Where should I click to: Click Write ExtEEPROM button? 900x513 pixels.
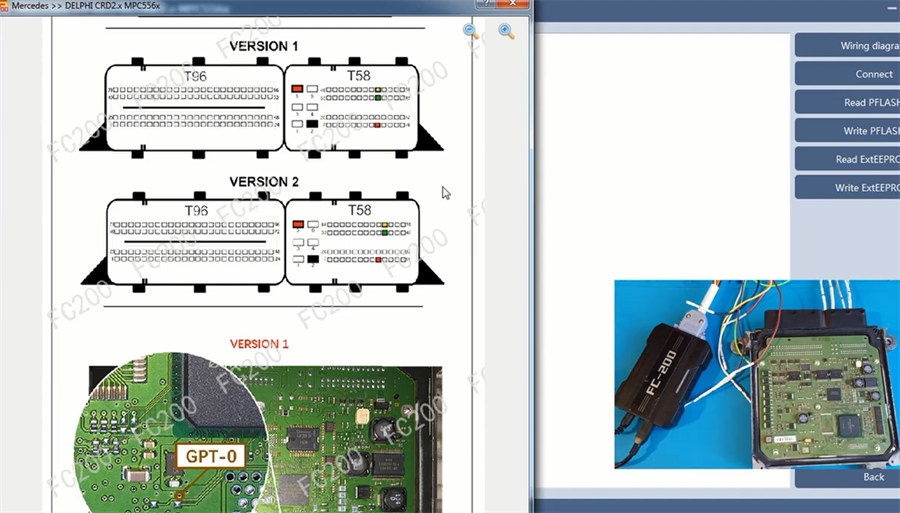click(x=847, y=187)
